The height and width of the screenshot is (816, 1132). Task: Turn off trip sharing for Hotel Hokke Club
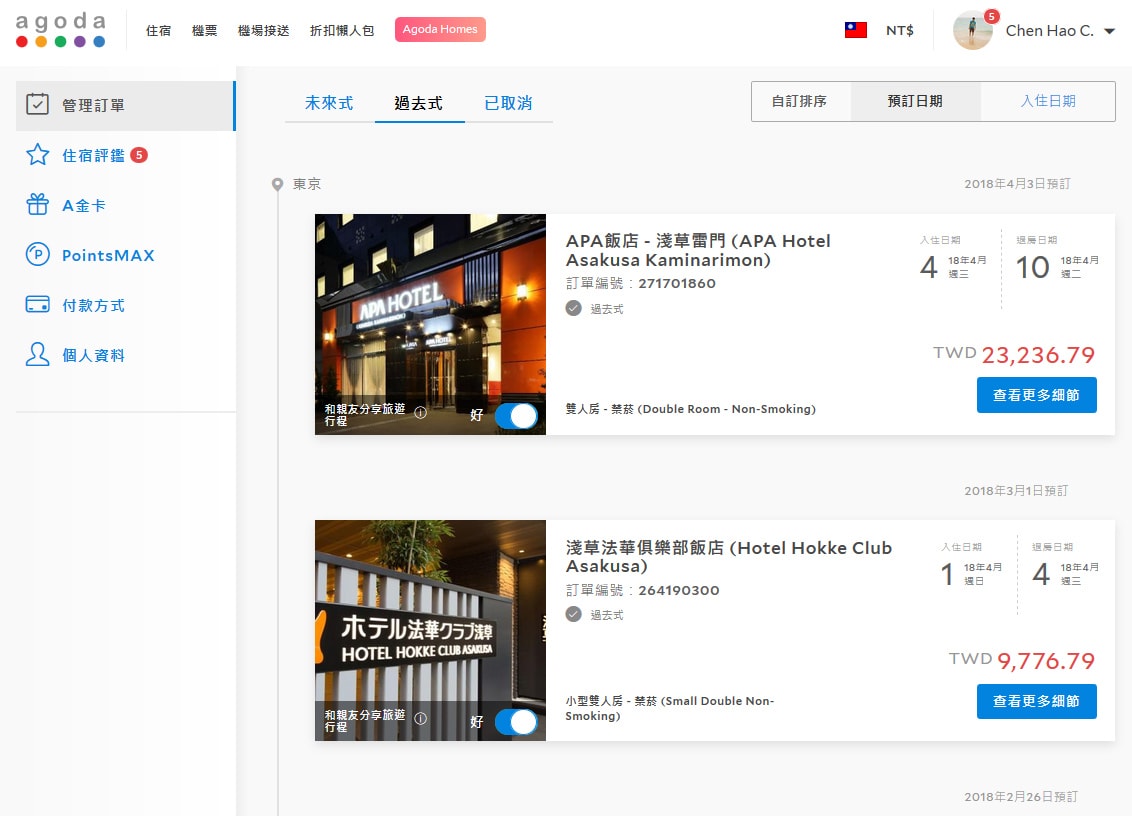pyautogui.click(x=516, y=722)
